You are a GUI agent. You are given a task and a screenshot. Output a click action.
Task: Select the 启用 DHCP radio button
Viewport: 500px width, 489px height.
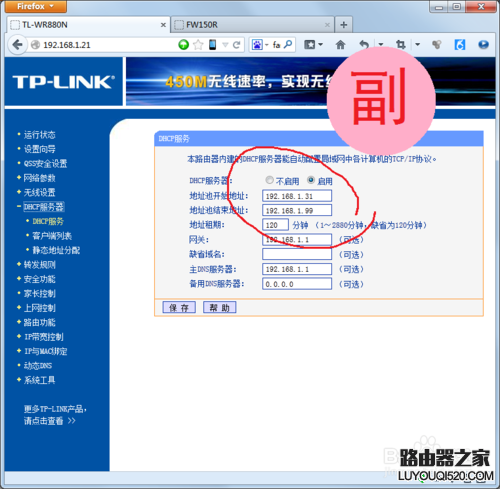pyautogui.click(x=311, y=180)
